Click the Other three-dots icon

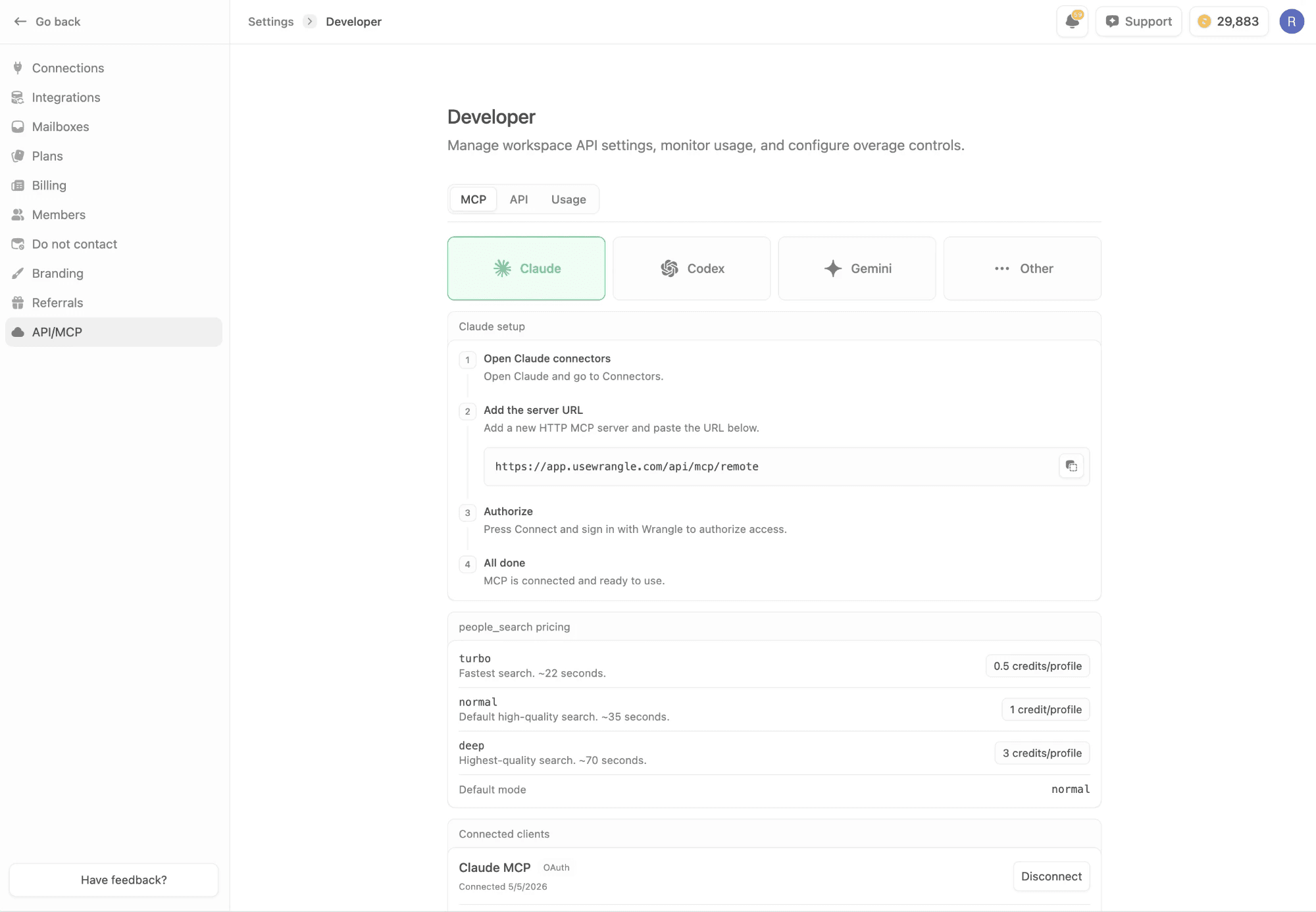tap(1001, 268)
